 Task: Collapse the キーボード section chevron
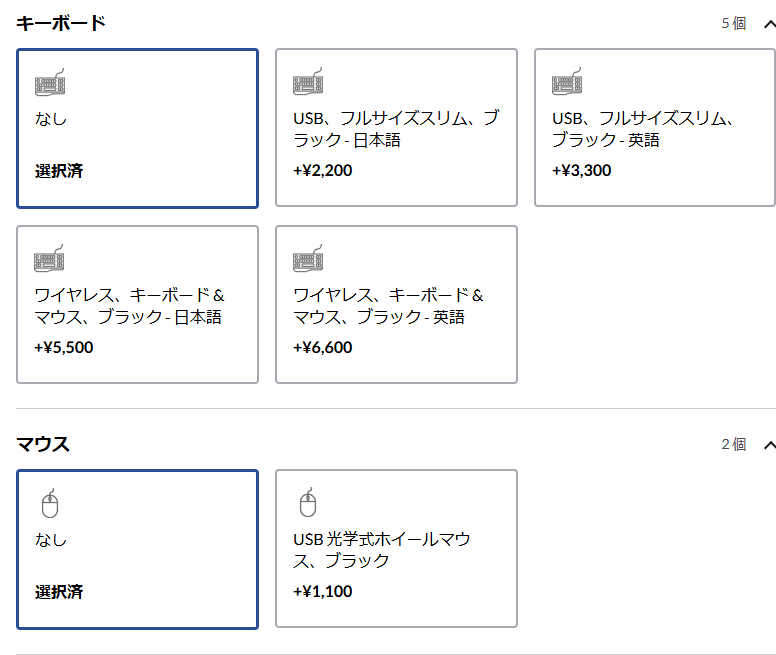pos(769,23)
